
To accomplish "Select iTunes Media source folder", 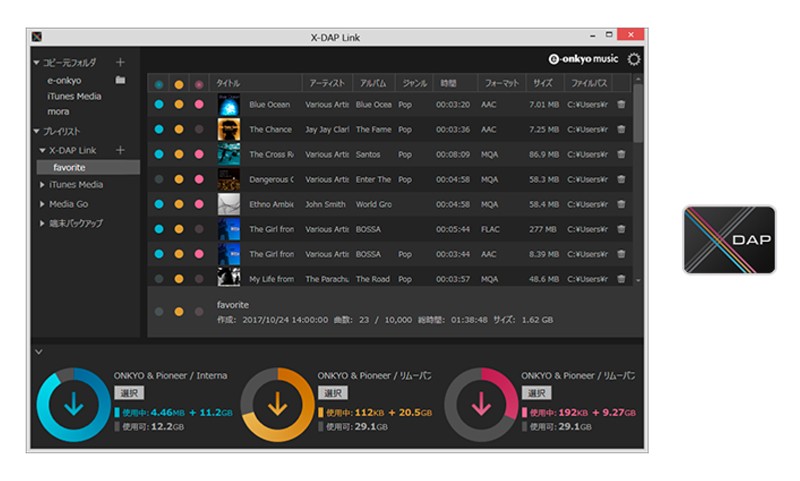I will click(x=74, y=96).
